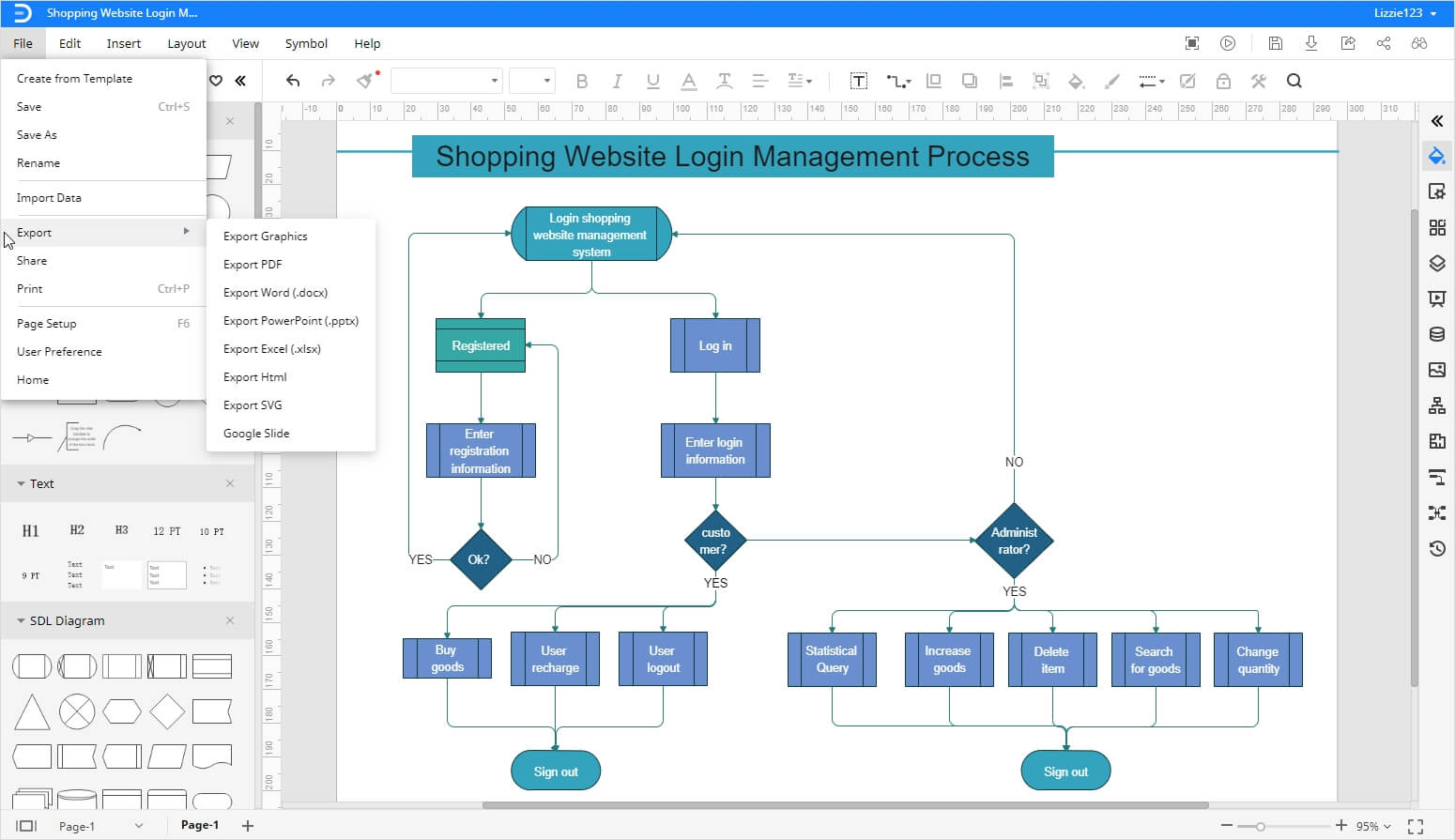Save the document using the save icon
Image resolution: width=1455 pixels, height=840 pixels.
(x=1276, y=43)
